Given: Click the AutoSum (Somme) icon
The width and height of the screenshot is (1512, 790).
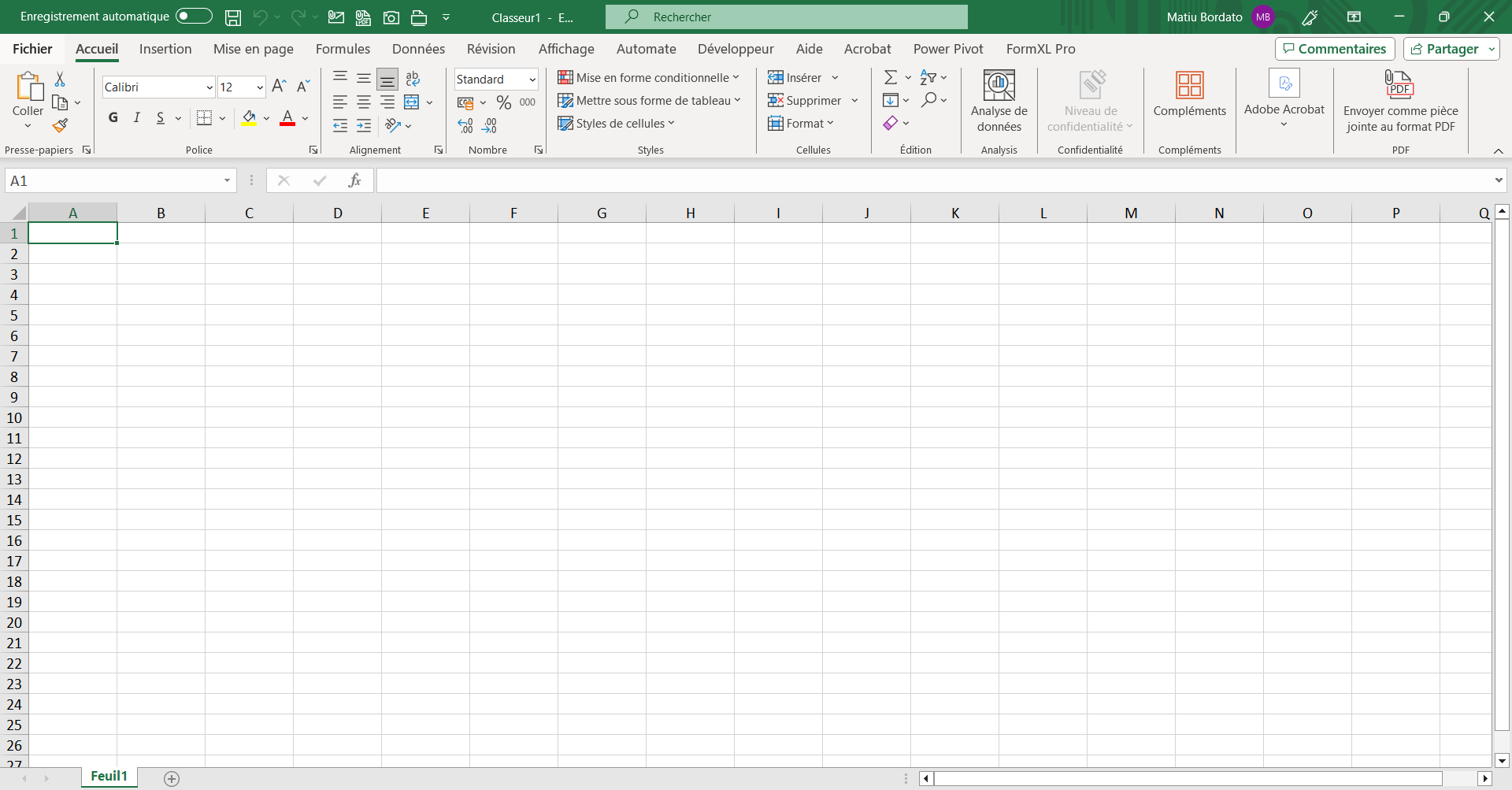Looking at the screenshot, I should tap(891, 76).
